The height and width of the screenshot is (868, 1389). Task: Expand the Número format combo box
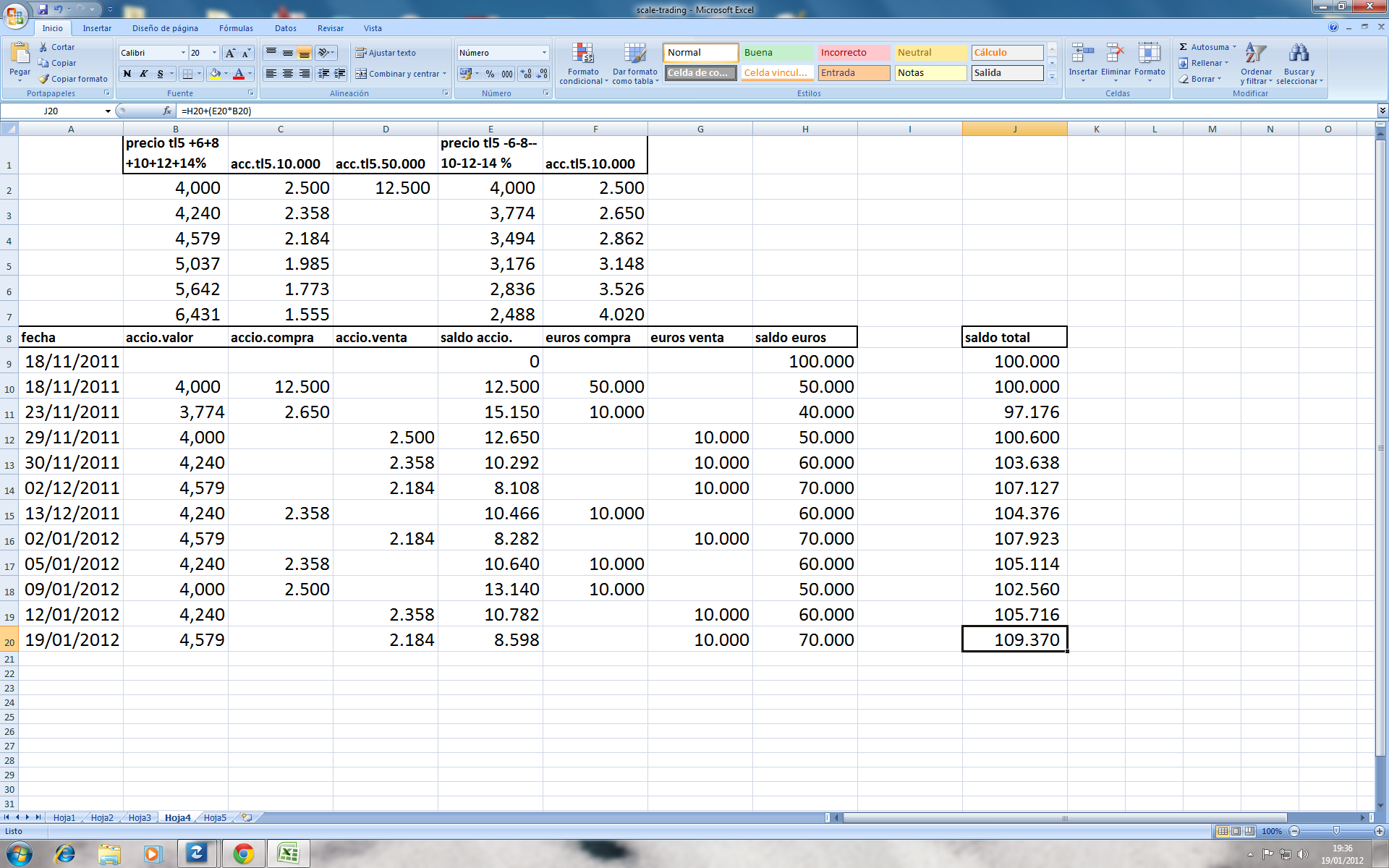[544, 53]
